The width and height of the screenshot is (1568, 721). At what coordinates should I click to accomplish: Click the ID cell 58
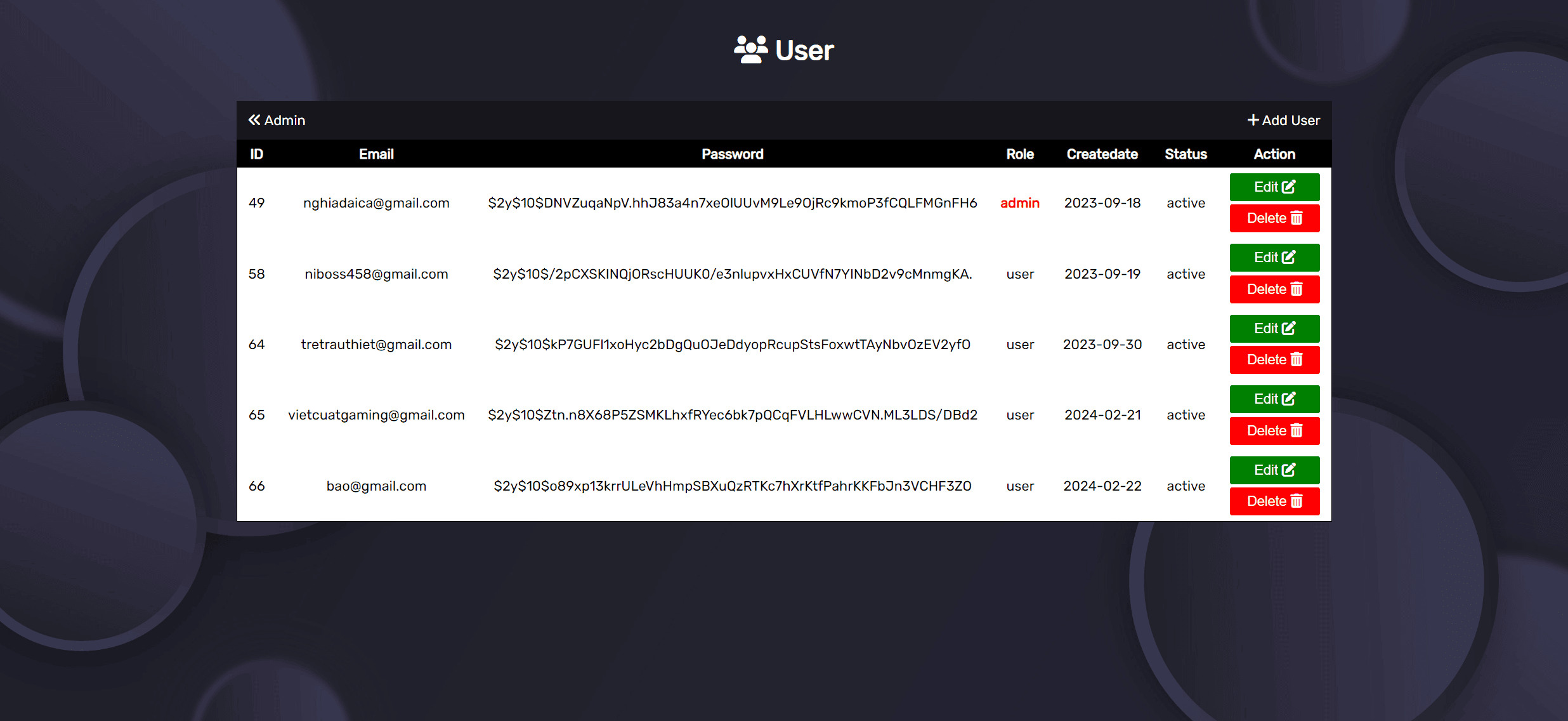click(x=256, y=274)
